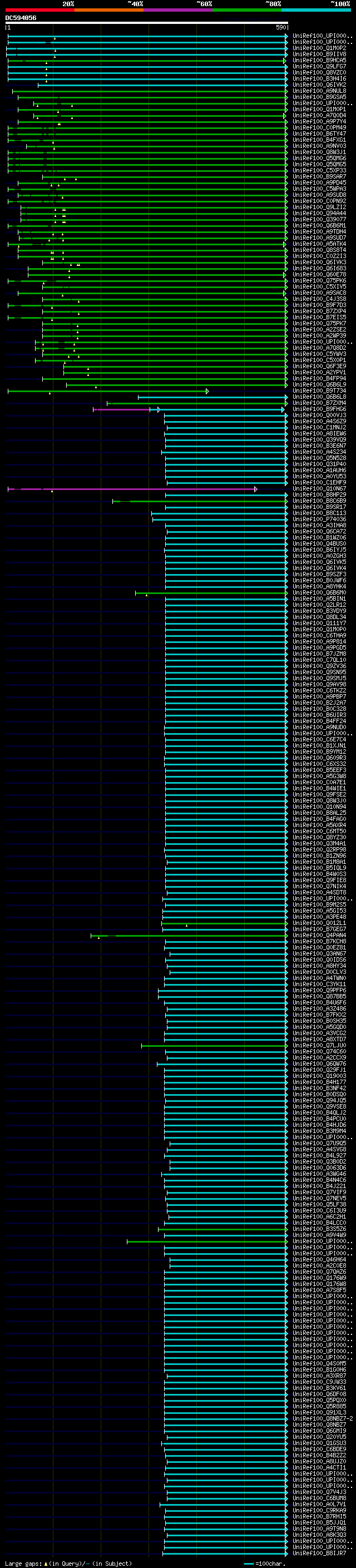Click the 590 query end position label

click(x=280, y=27)
